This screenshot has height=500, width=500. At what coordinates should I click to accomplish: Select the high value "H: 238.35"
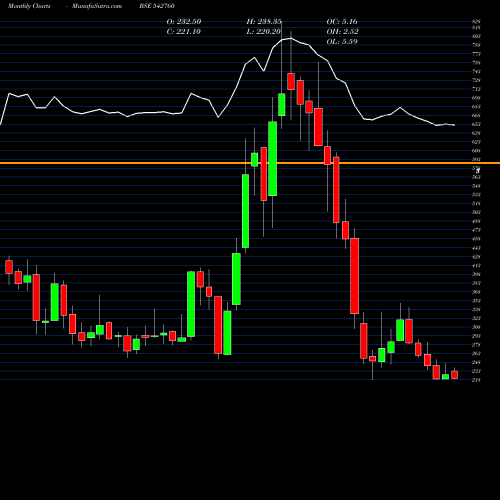point(264,22)
